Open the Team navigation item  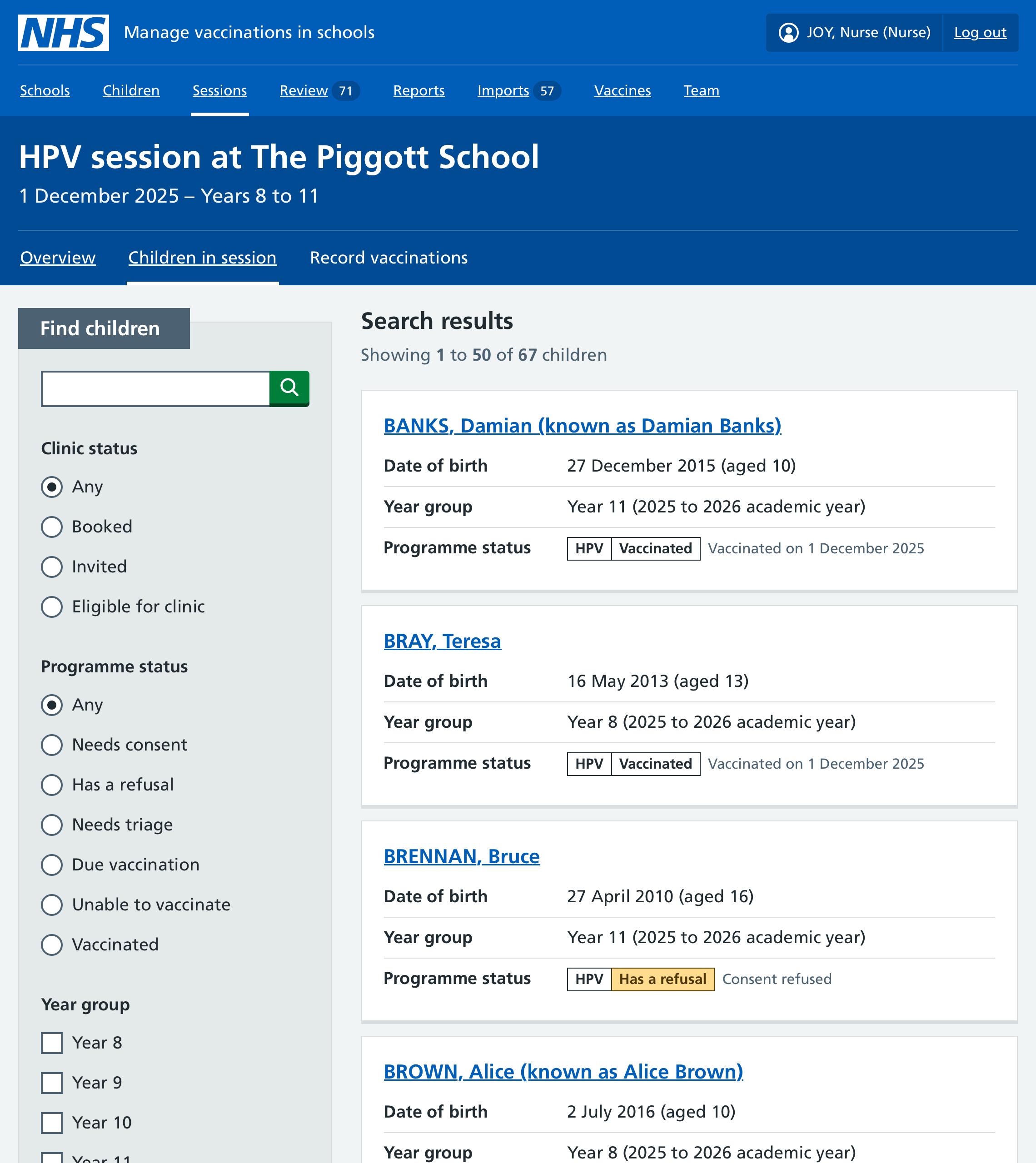point(701,90)
